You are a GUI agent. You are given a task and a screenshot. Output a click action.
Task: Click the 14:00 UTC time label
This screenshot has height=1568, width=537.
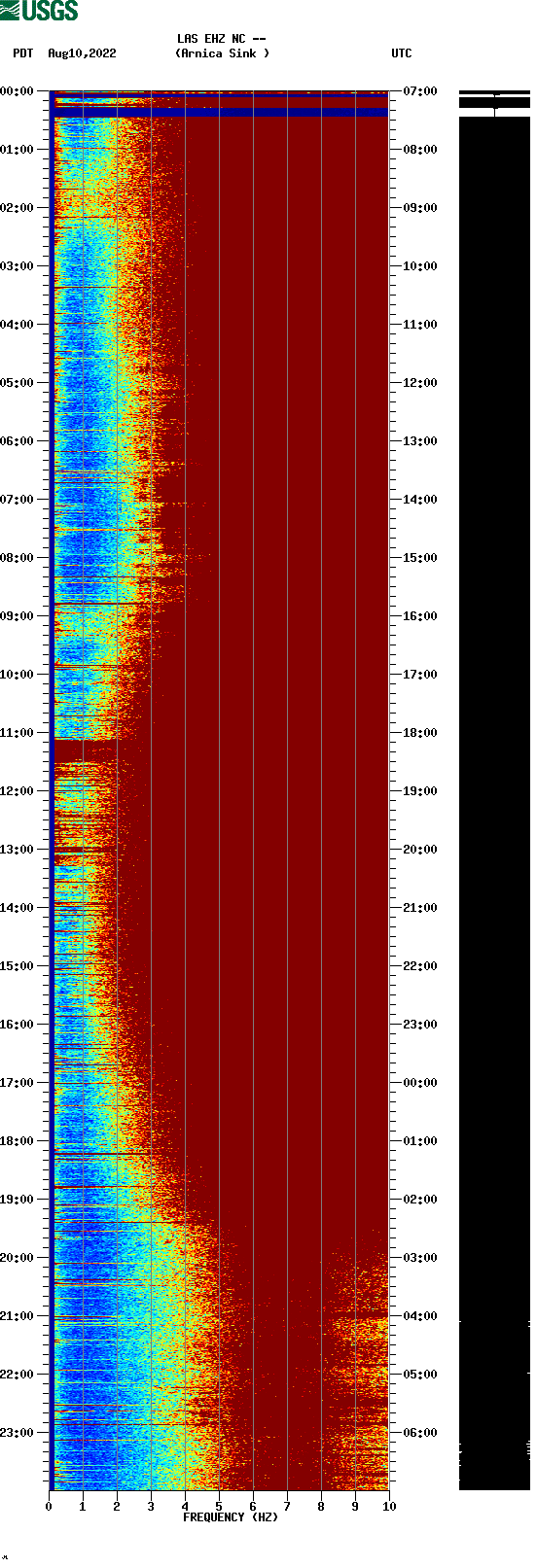pyautogui.click(x=420, y=500)
